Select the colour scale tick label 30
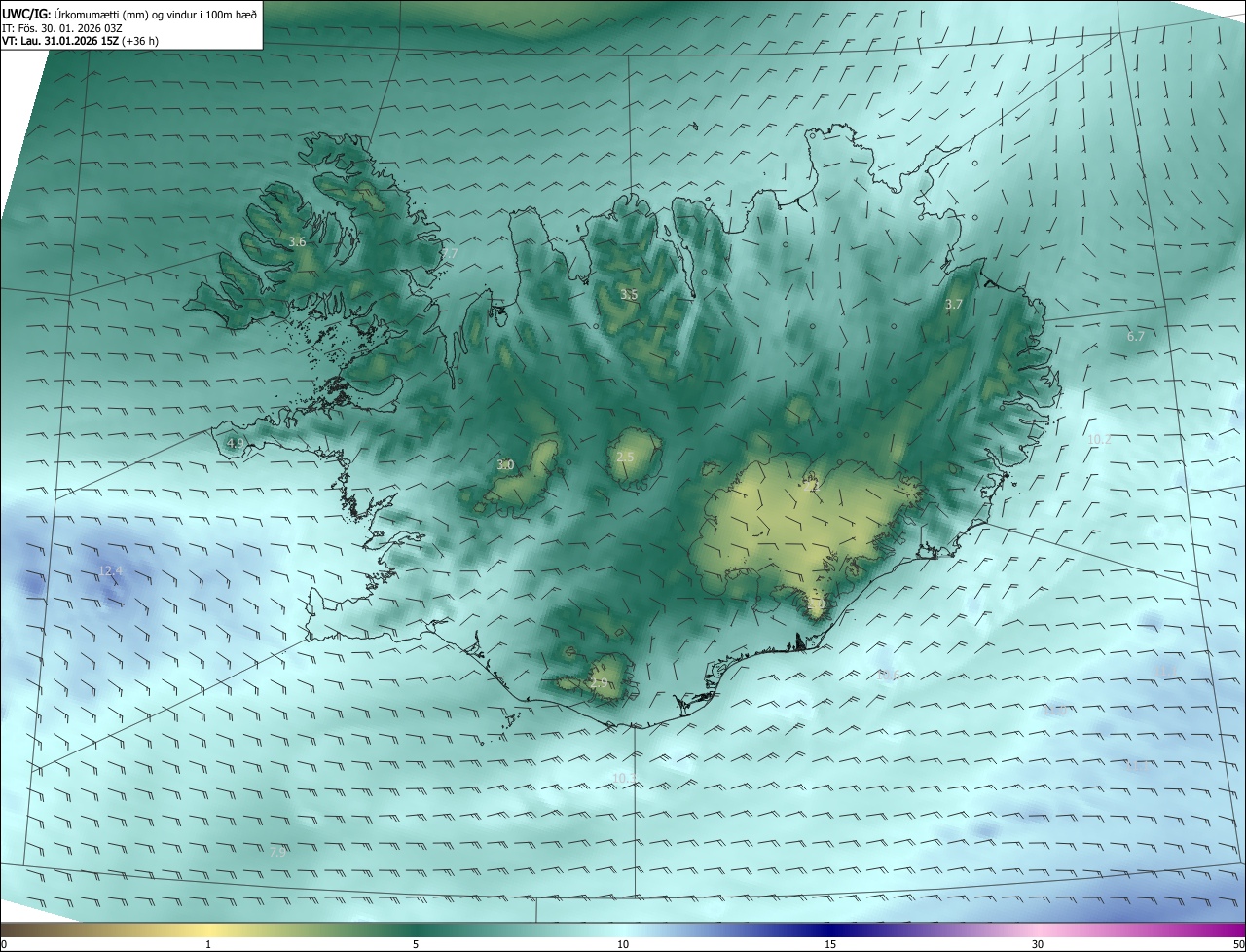This screenshot has height=952, width=1246. click(1038, 944)
